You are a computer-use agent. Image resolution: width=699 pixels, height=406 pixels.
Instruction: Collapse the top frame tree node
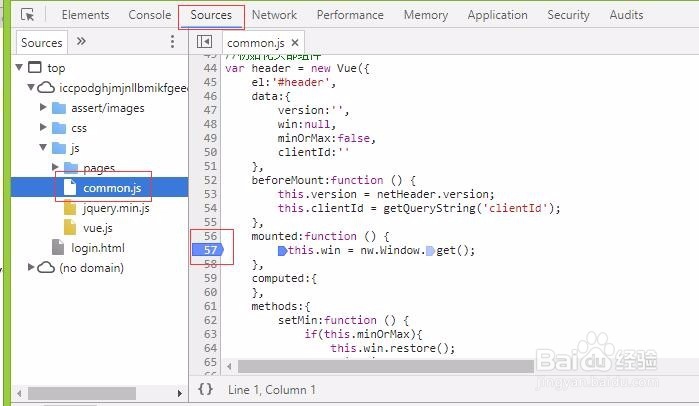point(19,68)
